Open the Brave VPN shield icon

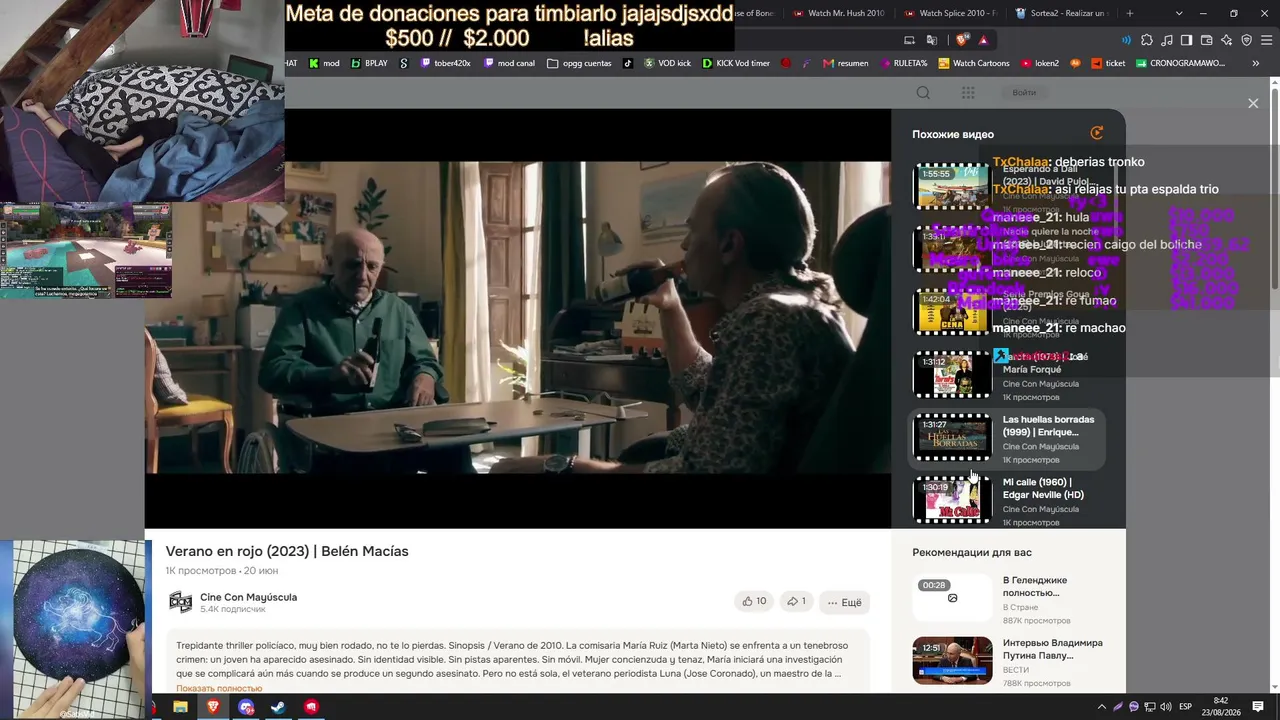[x=1247, y=40]
